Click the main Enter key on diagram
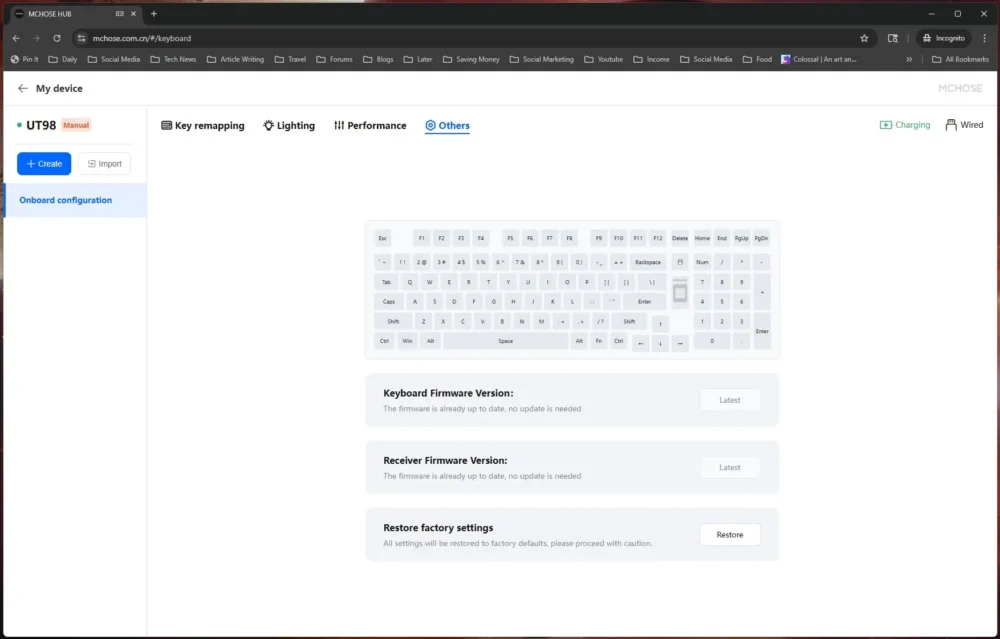This screenshot has width=1000, height=639. 644,302
